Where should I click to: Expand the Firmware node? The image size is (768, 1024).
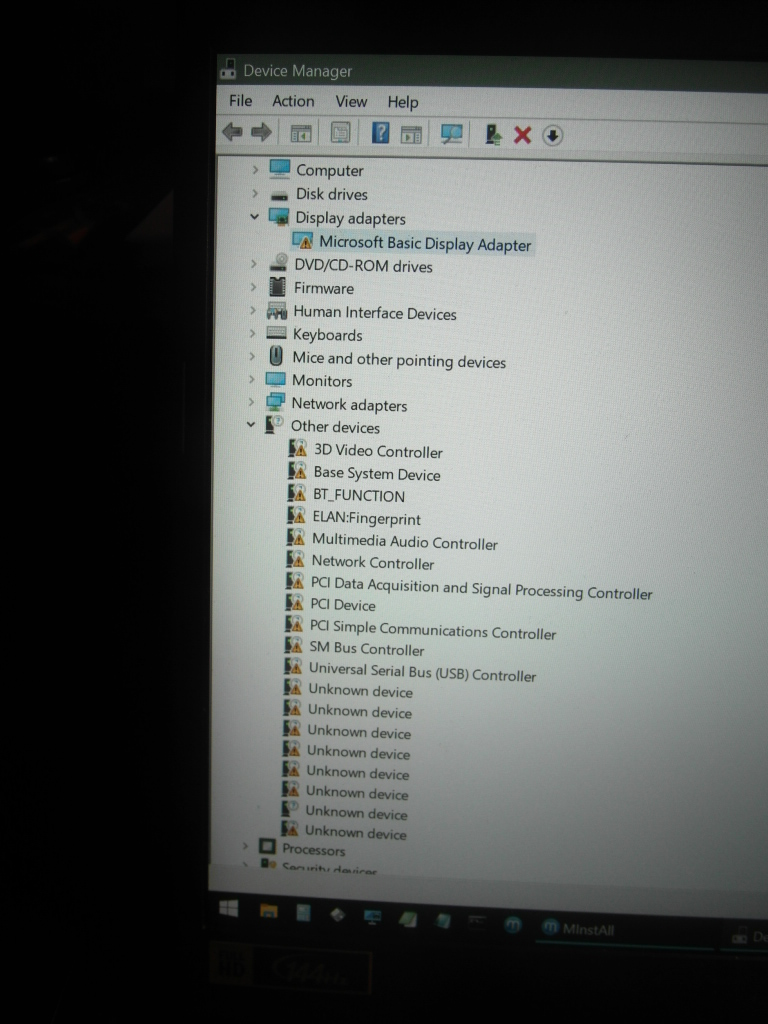(253, 287)
